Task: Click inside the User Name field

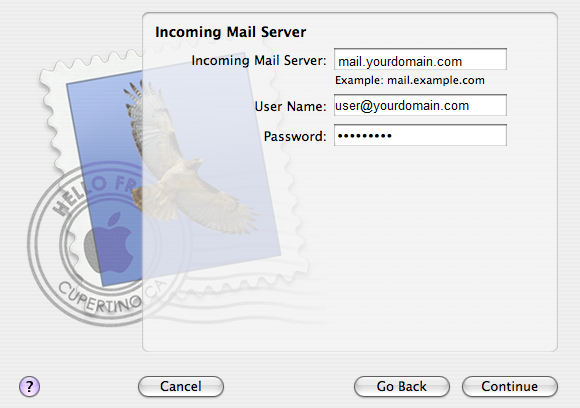Action: pos(420,105)
